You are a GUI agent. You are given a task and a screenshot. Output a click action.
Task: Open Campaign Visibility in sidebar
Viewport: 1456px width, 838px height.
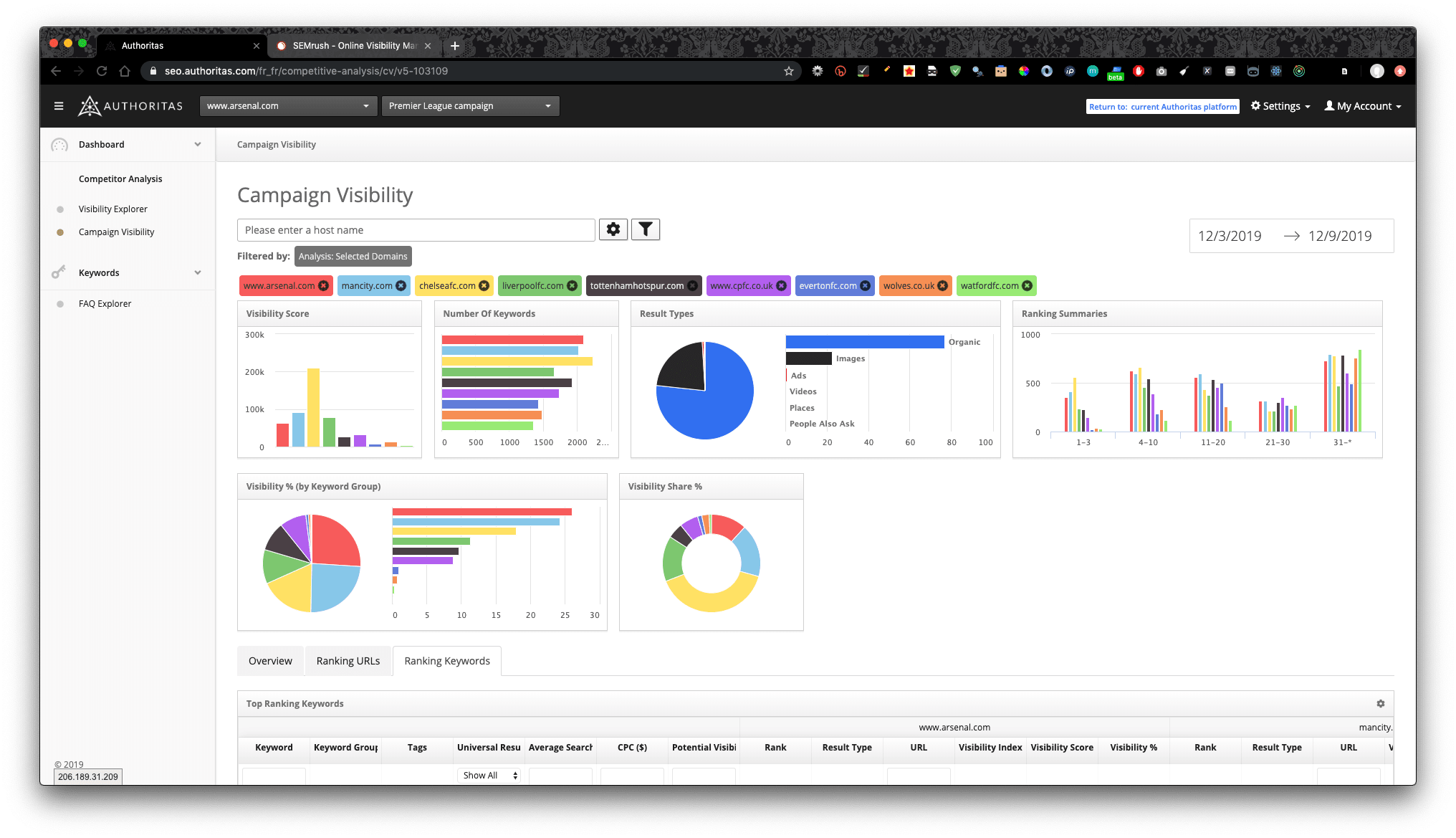click(117, 232)
